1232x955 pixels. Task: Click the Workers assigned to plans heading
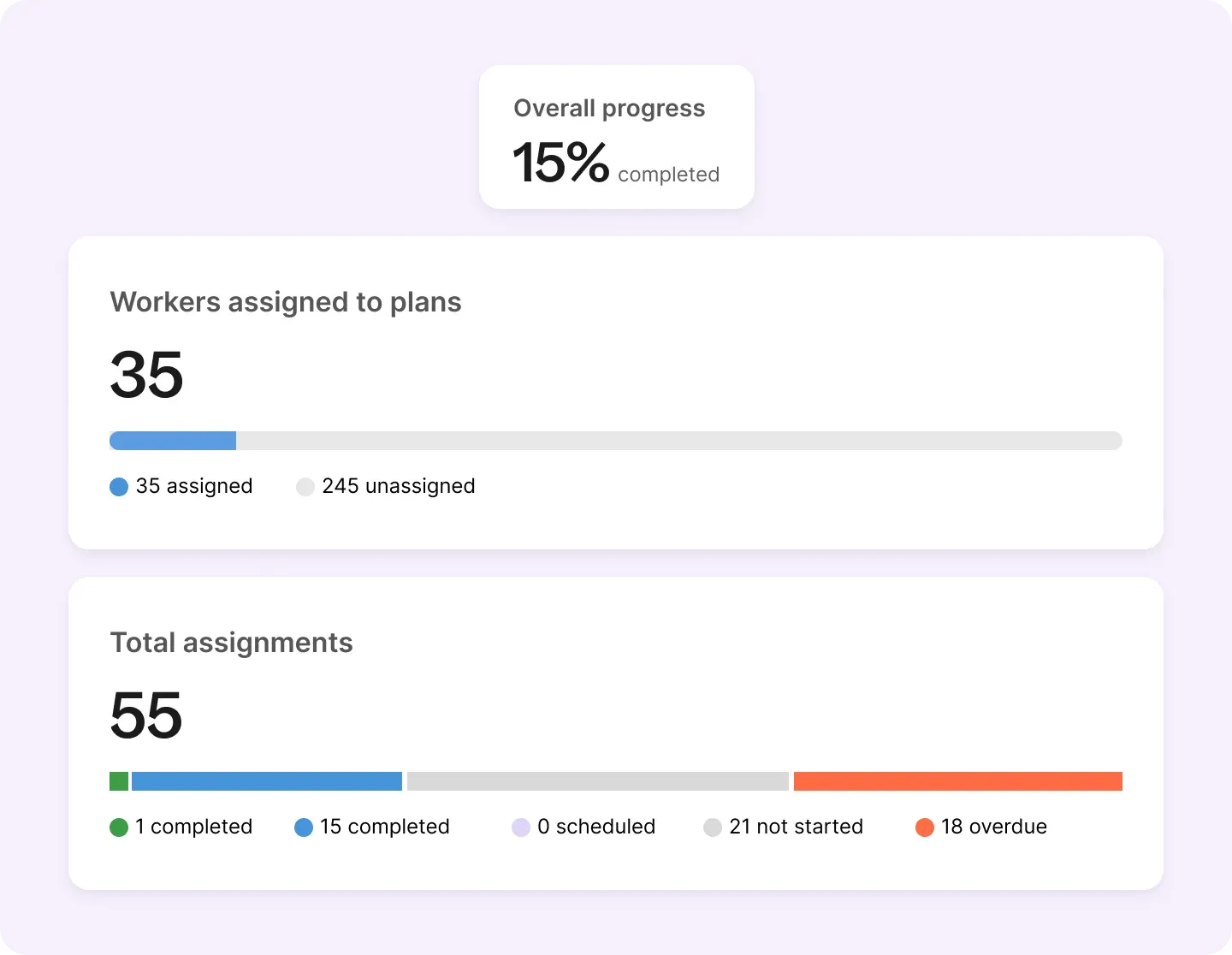pyautogui.click(x=286, y=302)
